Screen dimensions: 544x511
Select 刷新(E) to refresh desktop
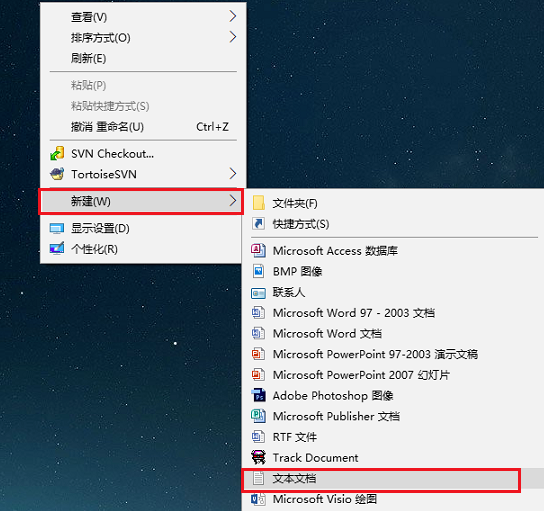[143, 58]
